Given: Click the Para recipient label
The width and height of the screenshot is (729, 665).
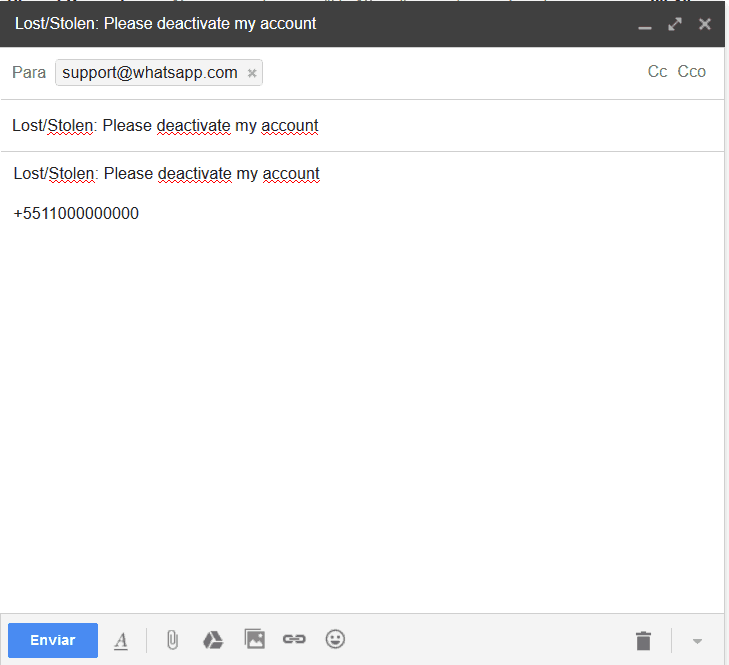Looking at the screenshot, I should click(x=29, y=73).
